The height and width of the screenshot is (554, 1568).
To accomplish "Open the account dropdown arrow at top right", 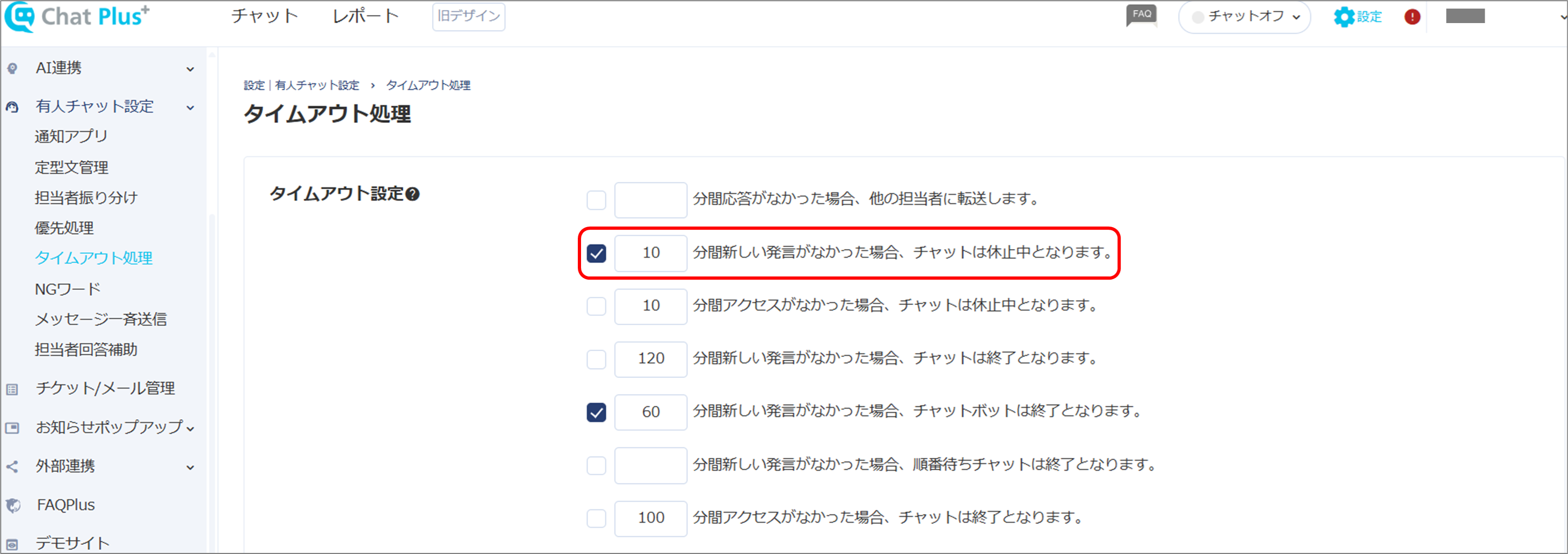I will [x=1562, y=17].
